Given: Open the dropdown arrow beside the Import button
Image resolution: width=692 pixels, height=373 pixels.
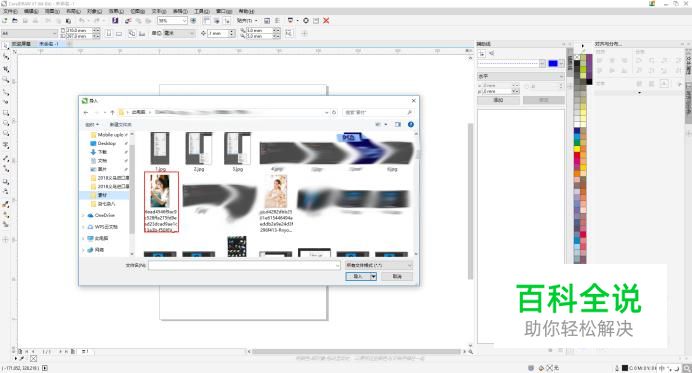Looking at the screenshot, I should 373,276.
